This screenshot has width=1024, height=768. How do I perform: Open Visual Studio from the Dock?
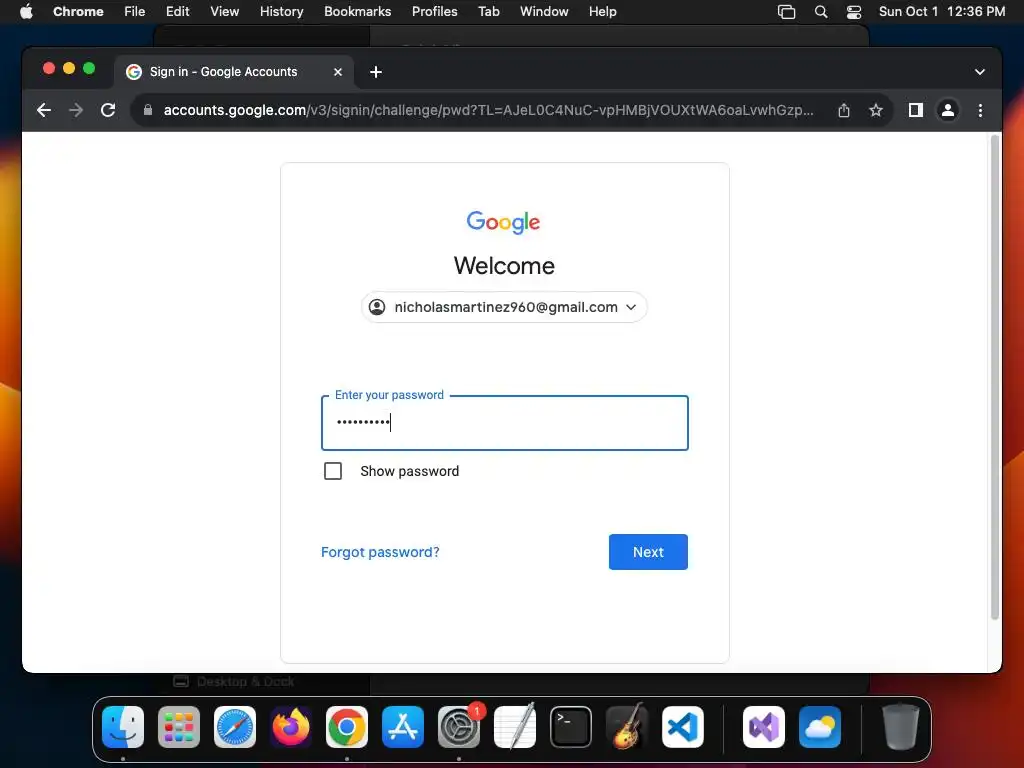tap(764, 727)
